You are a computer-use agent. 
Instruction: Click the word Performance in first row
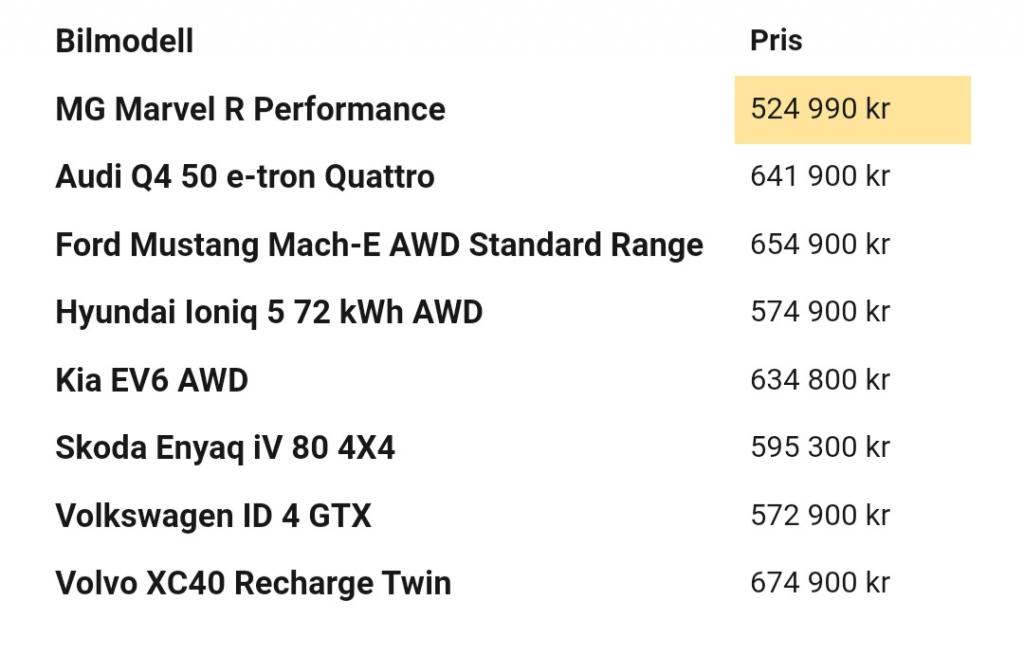349,109
